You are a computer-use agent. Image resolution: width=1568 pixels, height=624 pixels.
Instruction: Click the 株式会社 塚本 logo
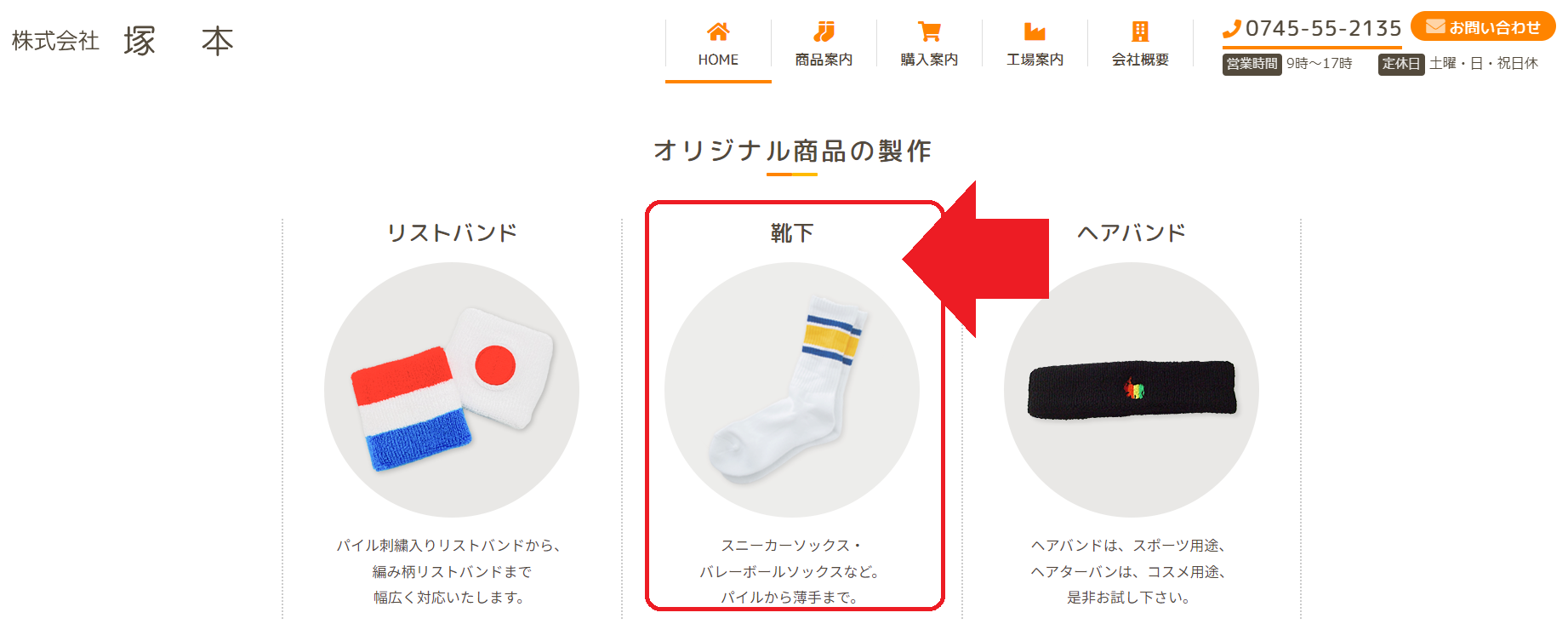[x=123, y=41]
